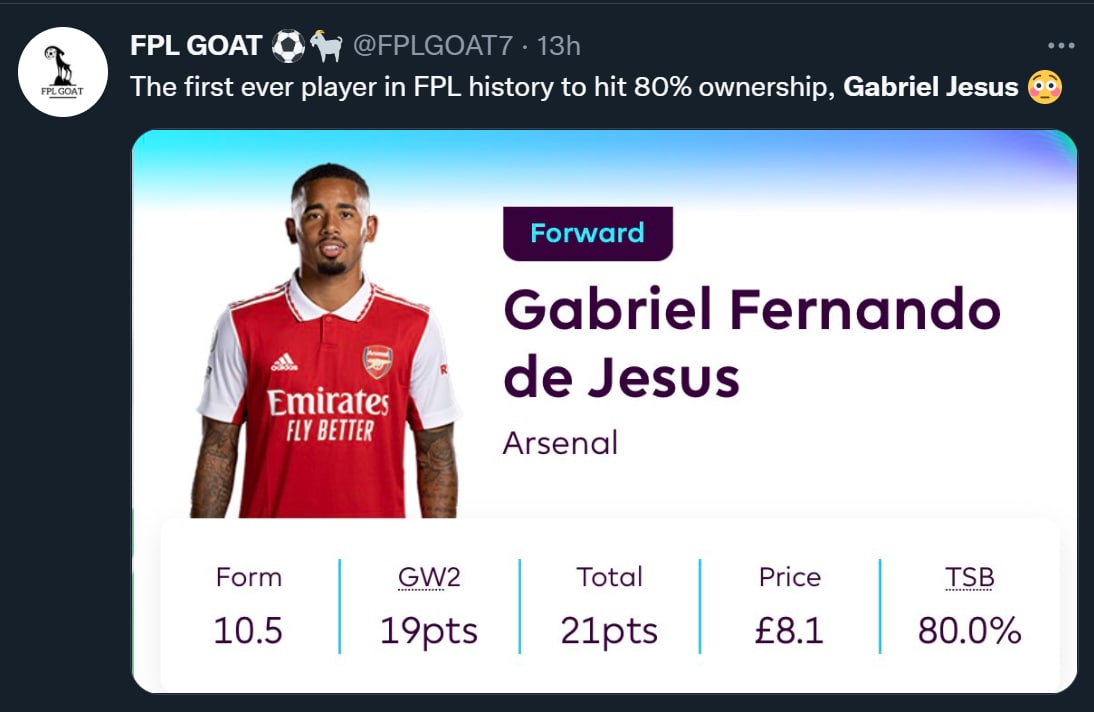Click the Price value £8.1
Viewport: 1094px width, 712px height.
[x=789, y=631]
